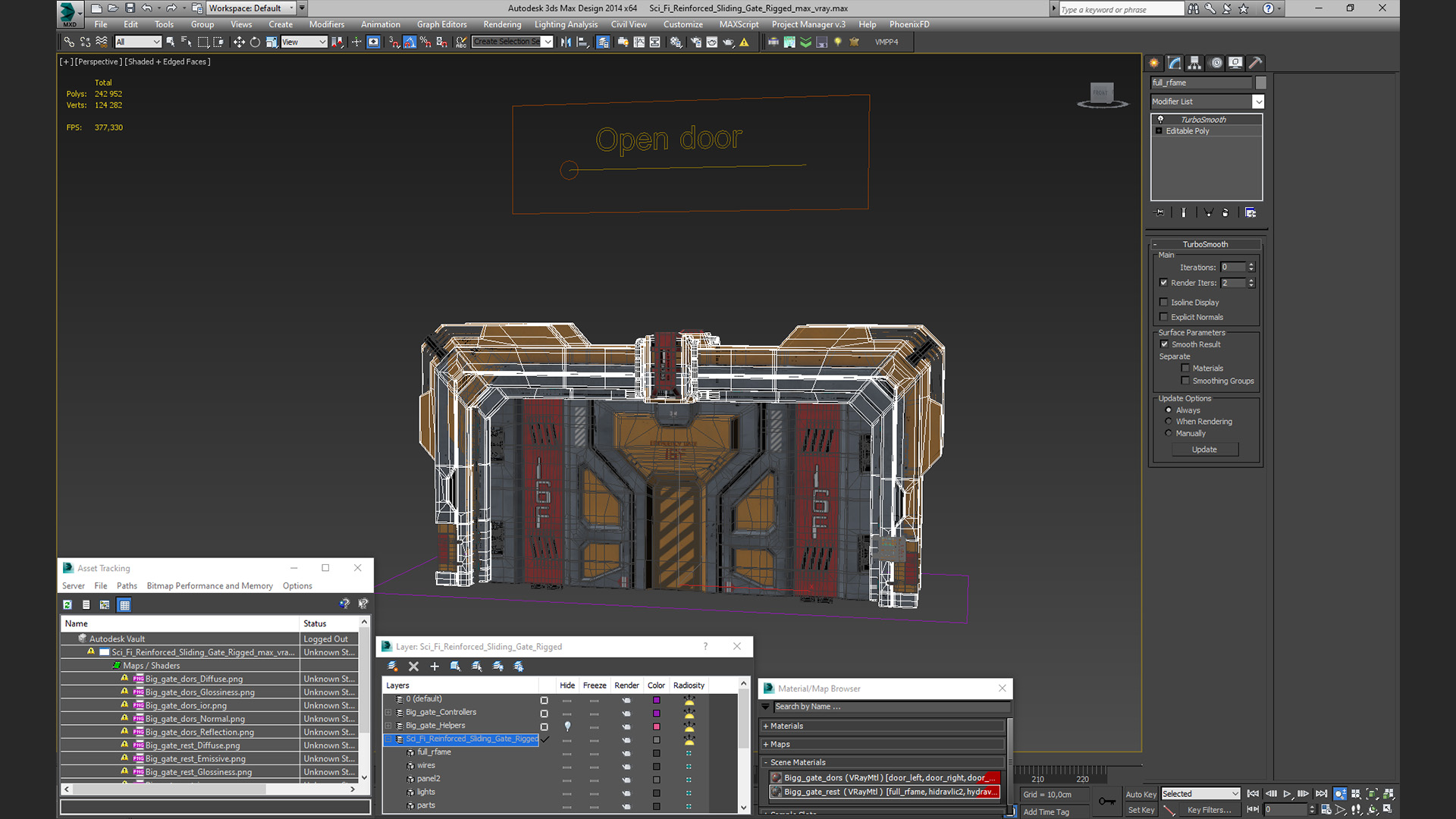Expand Big_gate_Controllers layer

pyautogui.click(x=389, y=713)
